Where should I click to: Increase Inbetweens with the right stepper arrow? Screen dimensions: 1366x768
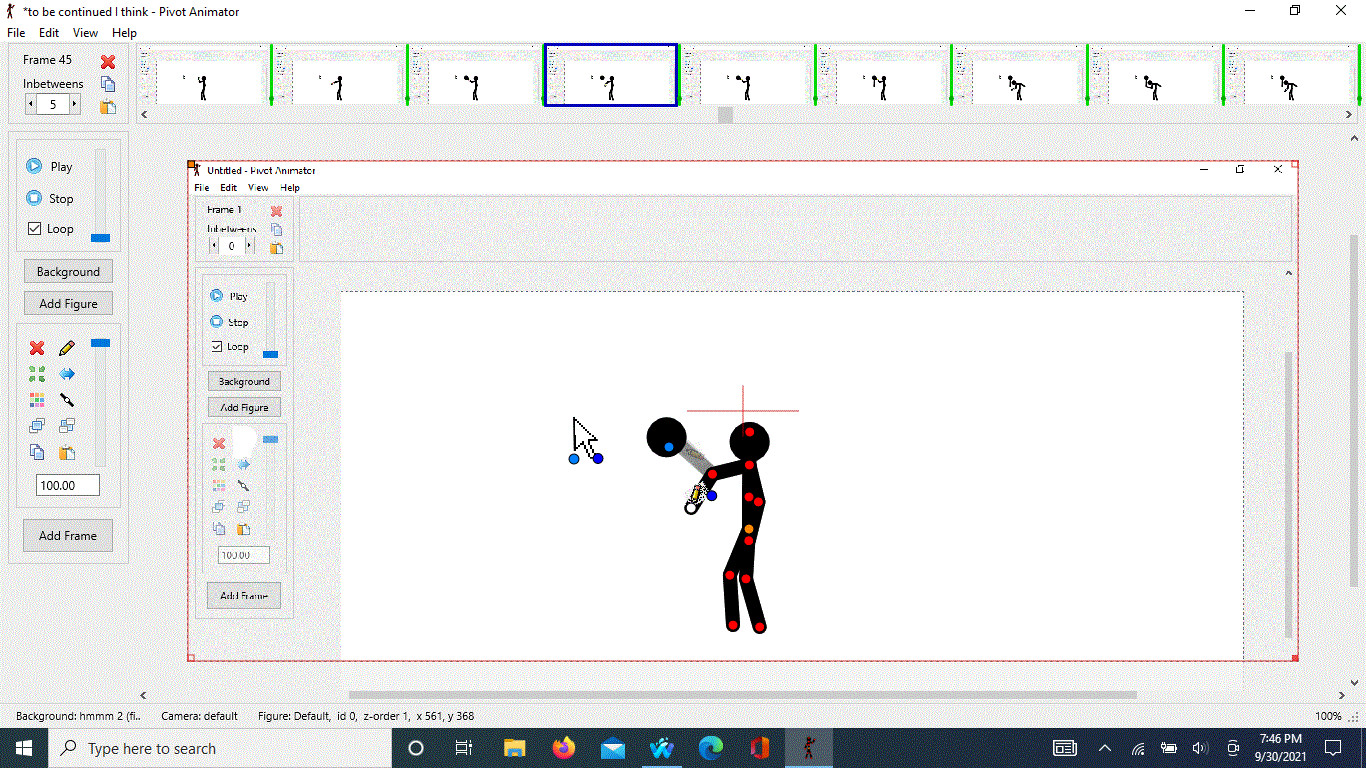pyautogui.click(x=76, y=103)
